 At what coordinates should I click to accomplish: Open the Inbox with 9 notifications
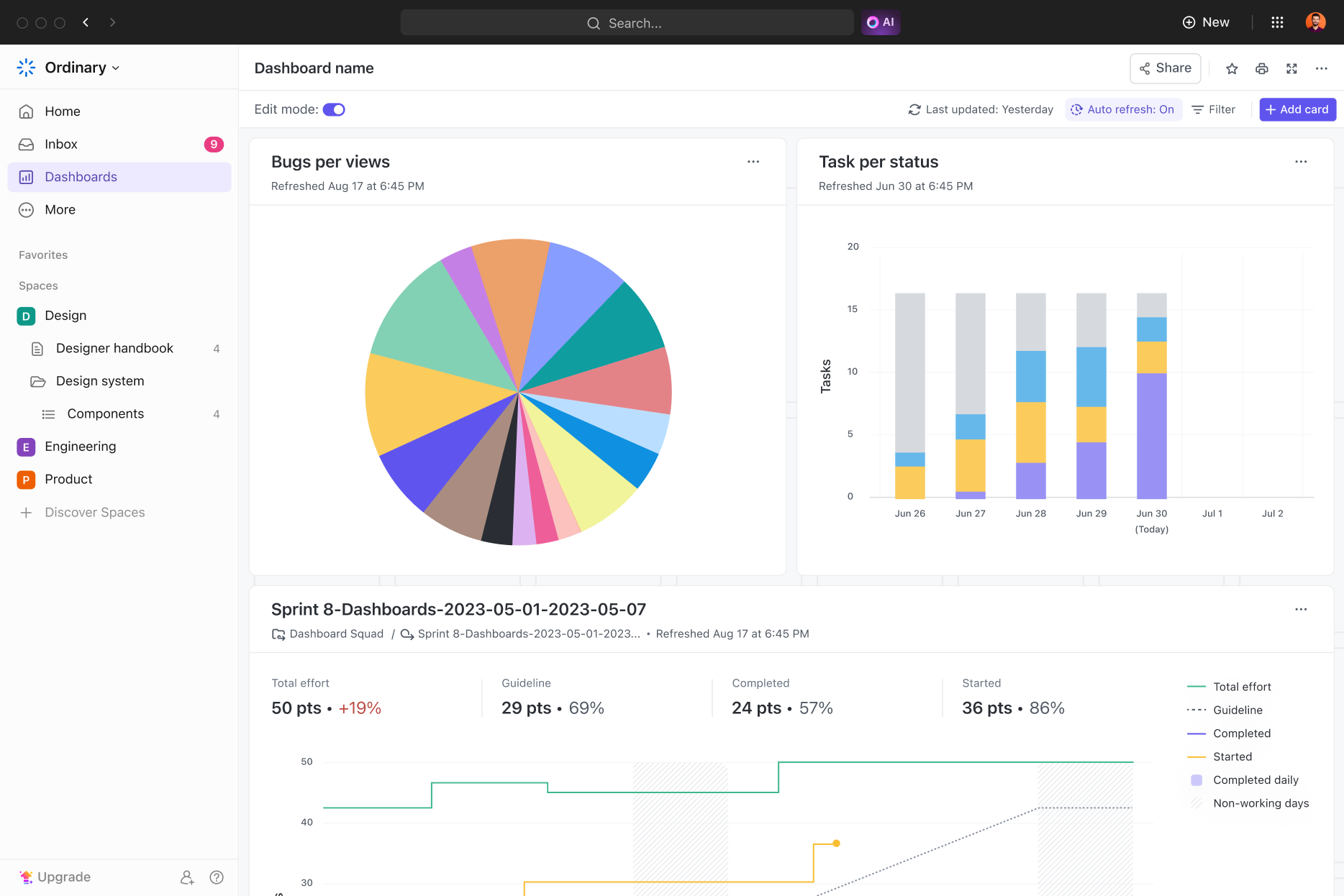point(61,144)
